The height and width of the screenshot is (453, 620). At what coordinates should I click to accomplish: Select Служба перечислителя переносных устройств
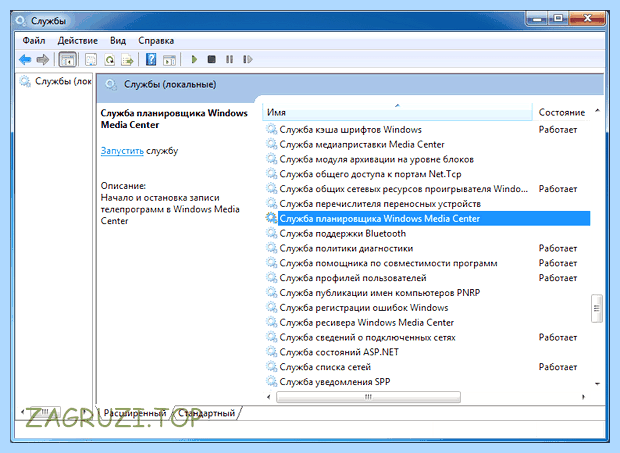pos(380,204)
